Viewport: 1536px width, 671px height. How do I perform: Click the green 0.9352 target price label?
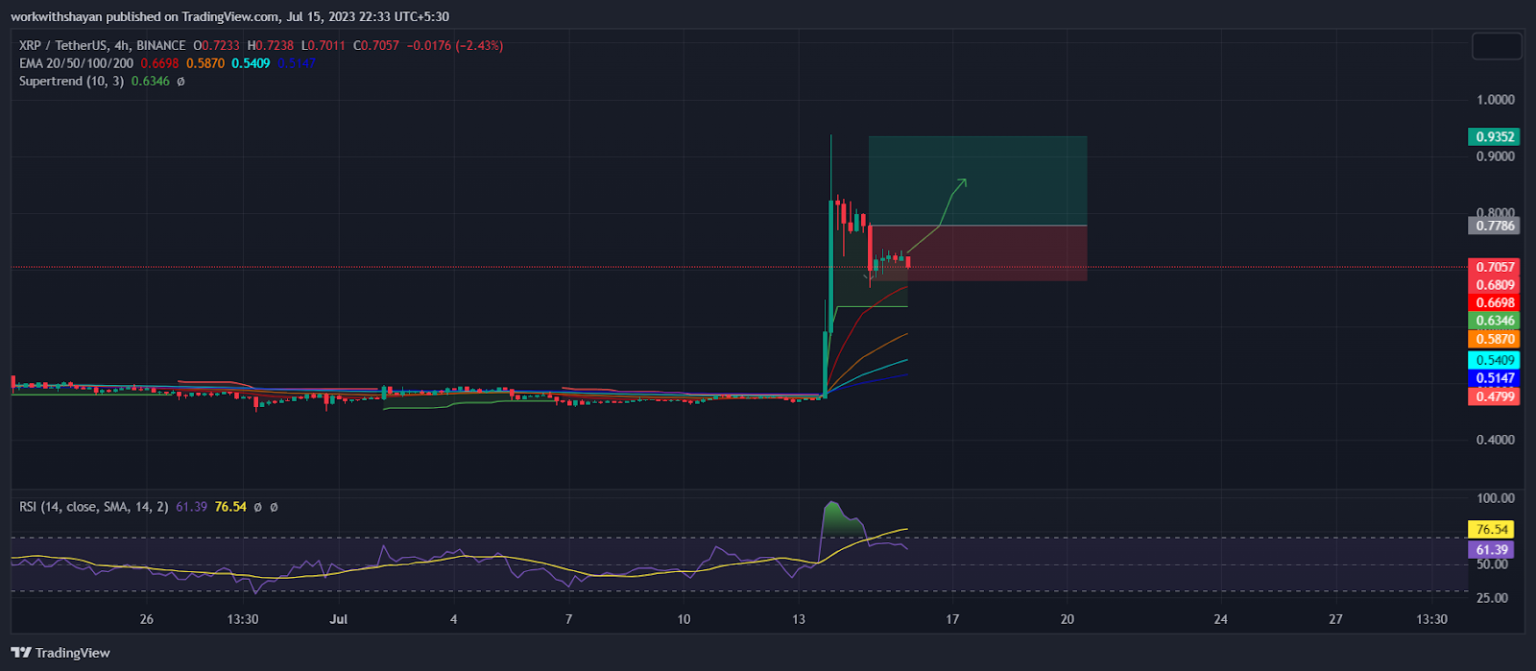[1493, 137]
